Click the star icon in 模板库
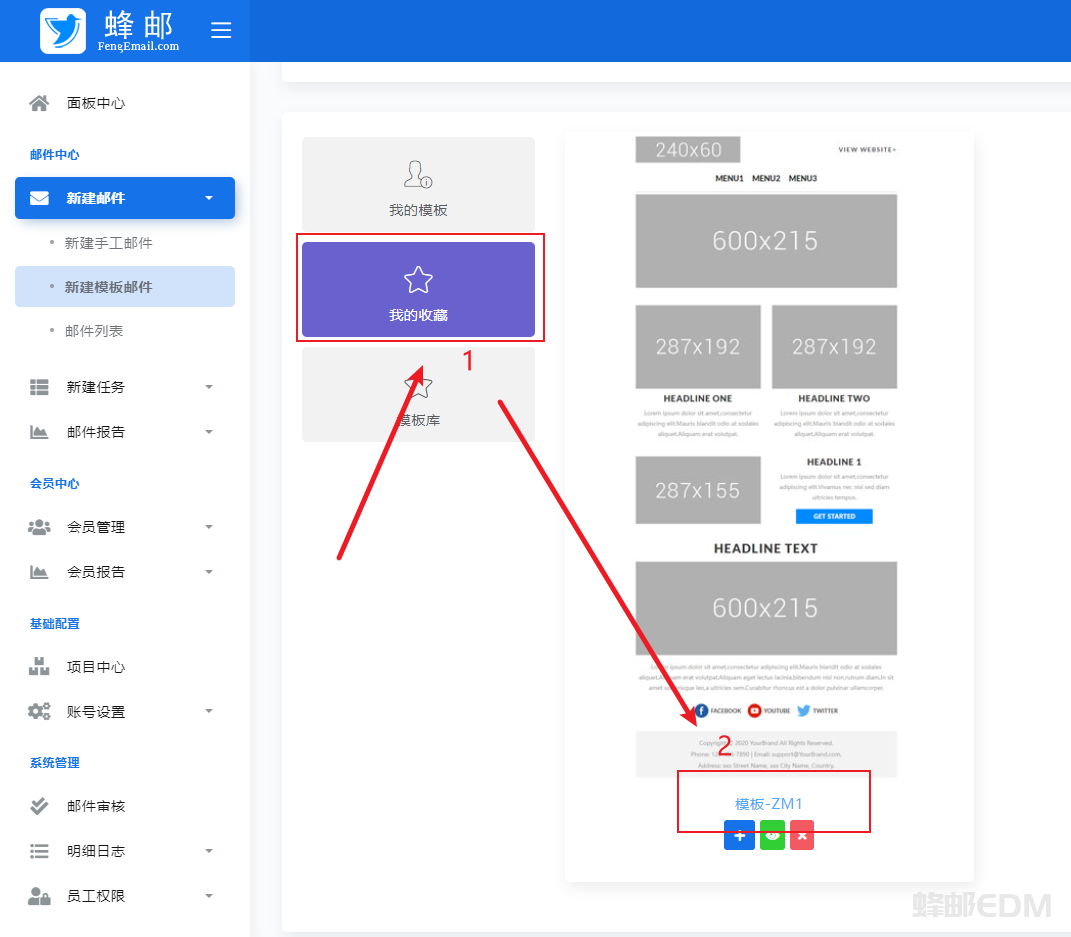The width and height of the screenshot is (1071, 937). [x=419, y=385]
